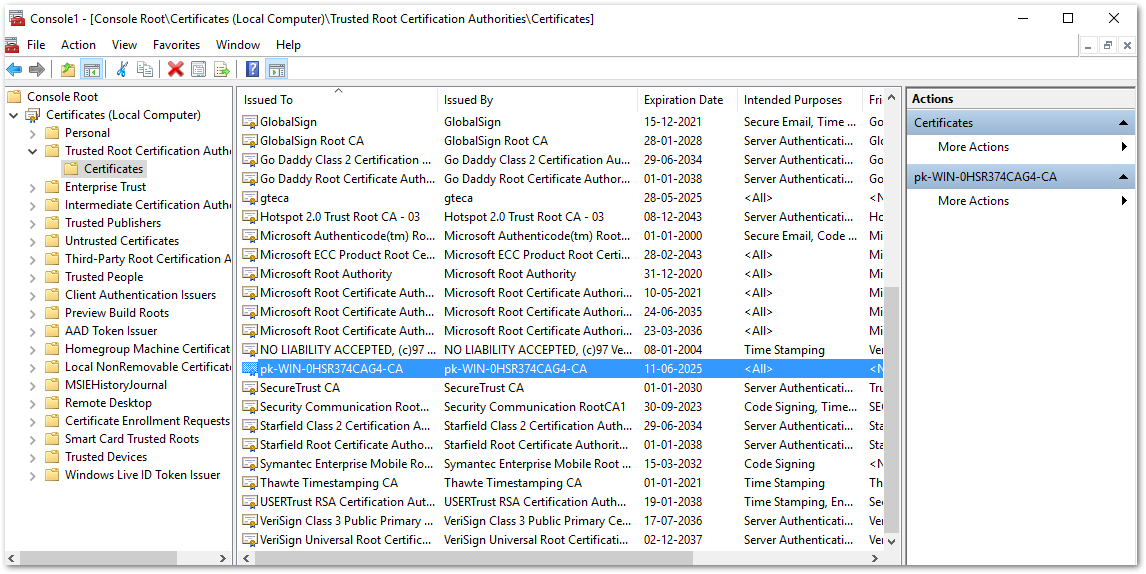Toggle the Show/Hide Action Pane button
Viewport: 1146px width, 574px height.
(x=277, y=69)
